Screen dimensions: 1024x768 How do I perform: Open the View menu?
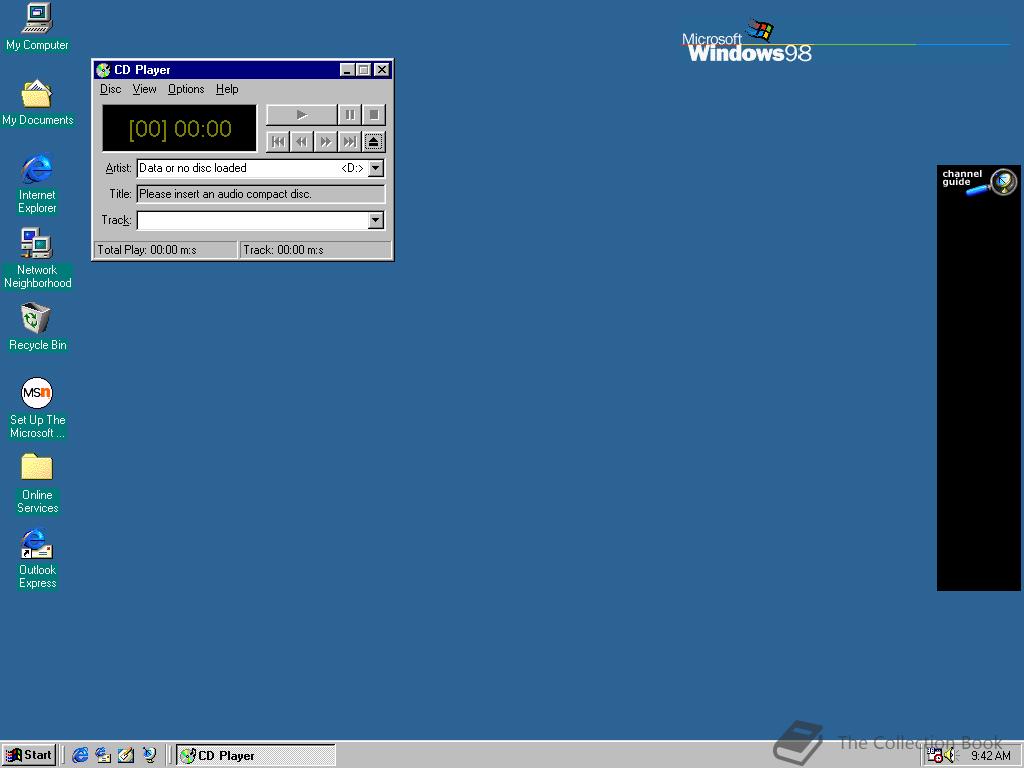(x=144, y=89)
